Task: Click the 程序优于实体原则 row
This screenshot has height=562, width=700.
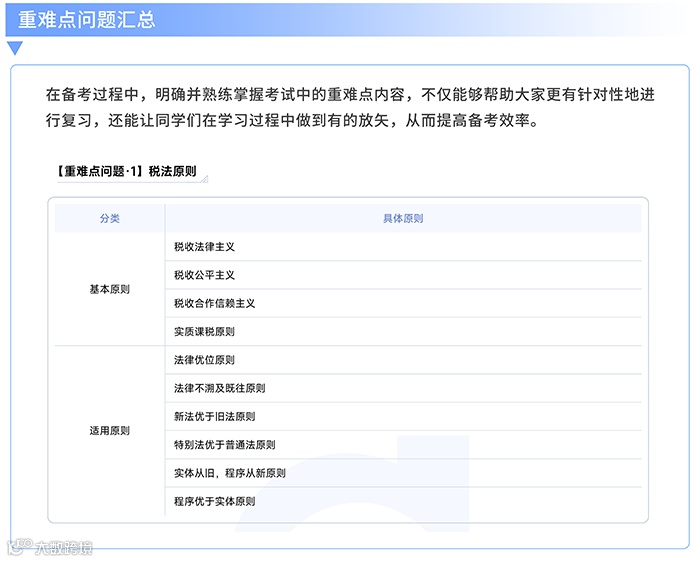Action: [x=403, y=501]
